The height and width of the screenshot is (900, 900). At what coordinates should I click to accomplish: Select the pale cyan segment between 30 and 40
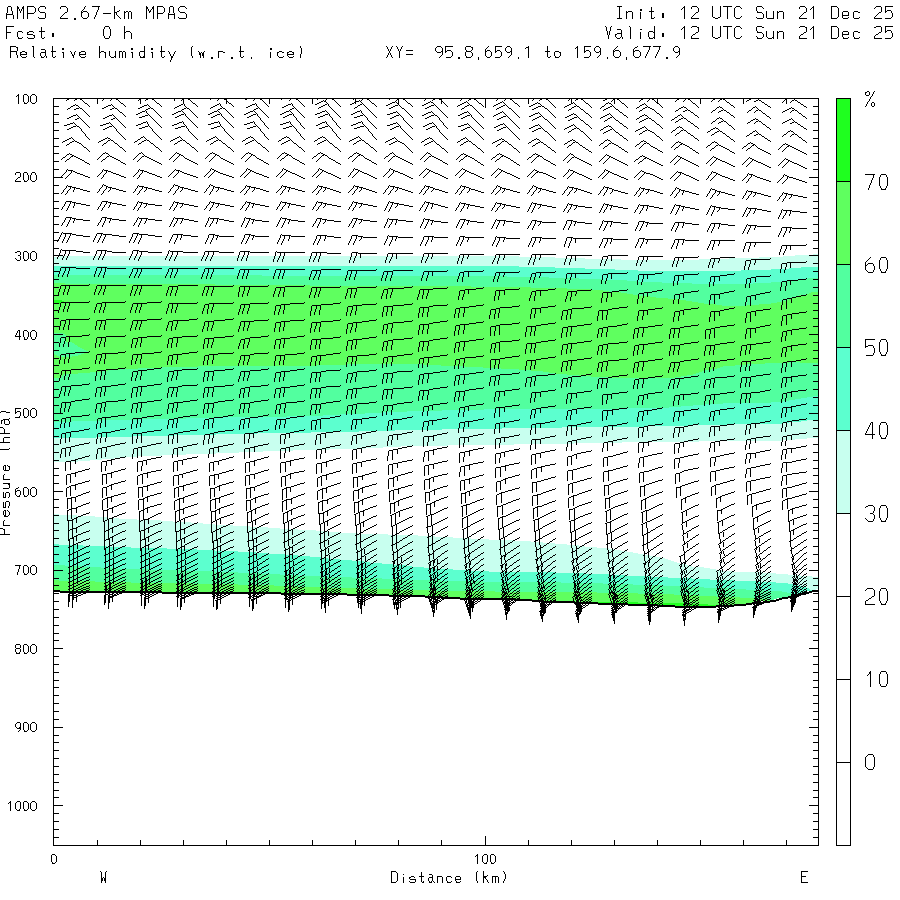pos(843,471)
